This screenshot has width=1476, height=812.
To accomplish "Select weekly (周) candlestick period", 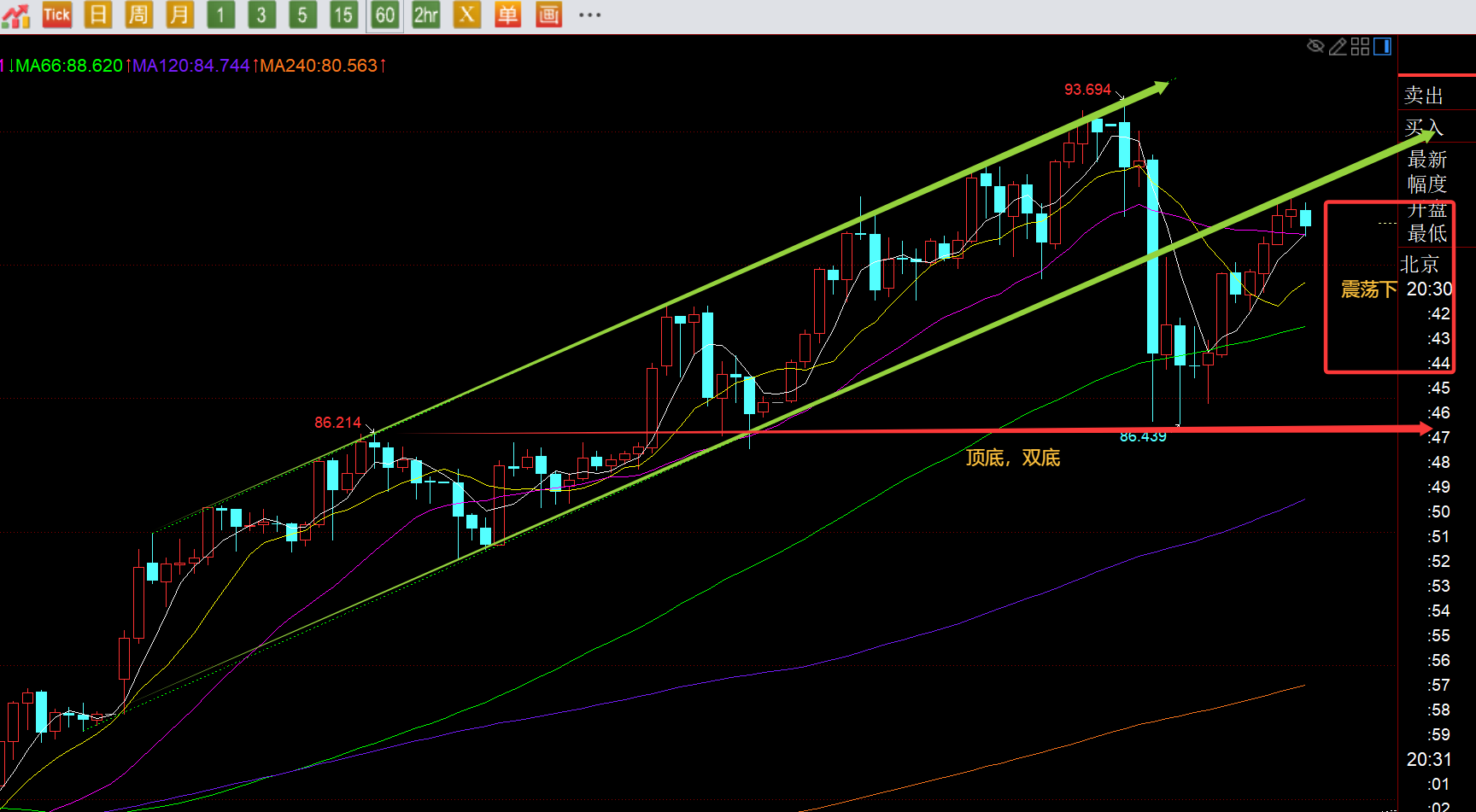I will point(138,15).
